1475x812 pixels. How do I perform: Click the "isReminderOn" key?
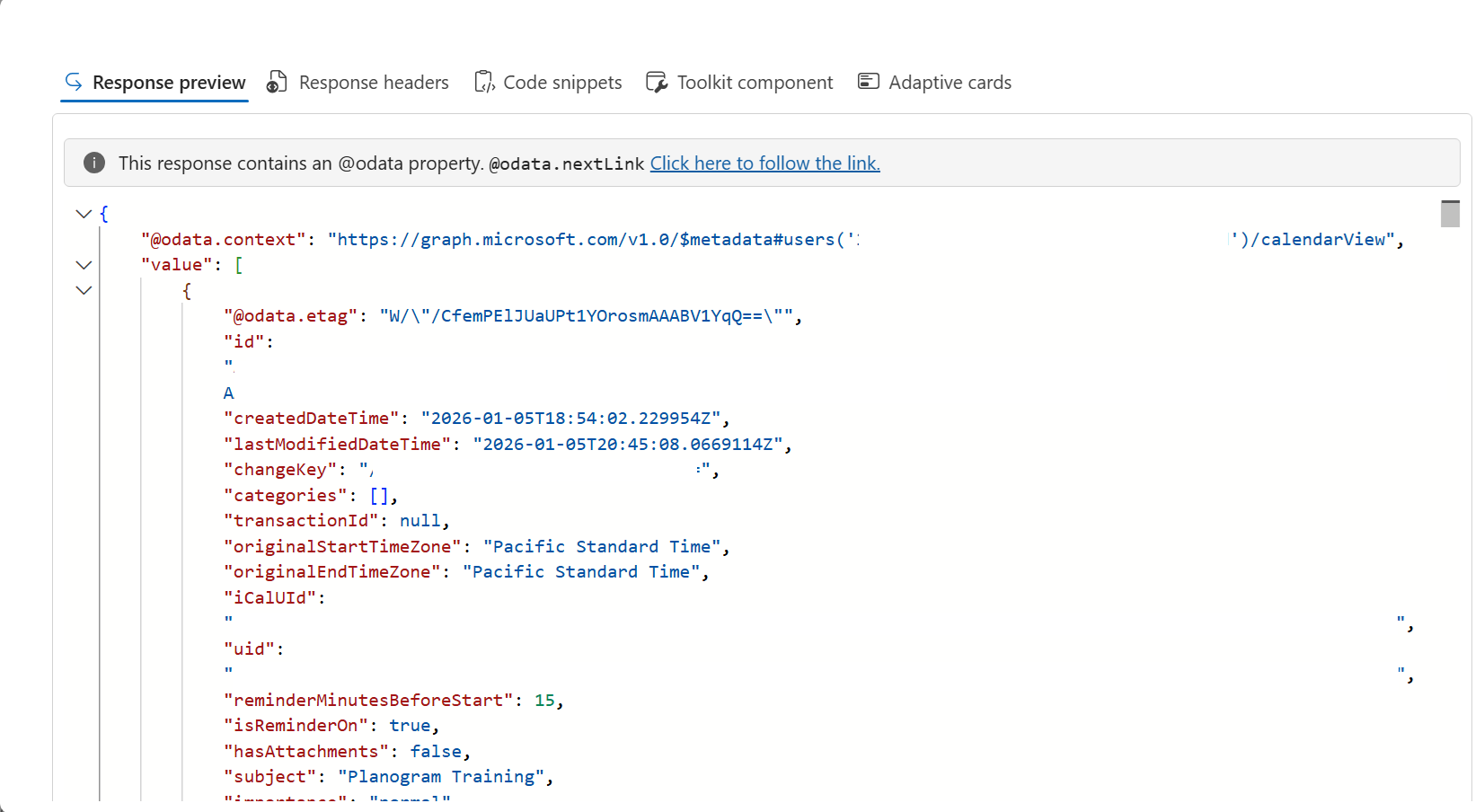(x=296, y=726)
